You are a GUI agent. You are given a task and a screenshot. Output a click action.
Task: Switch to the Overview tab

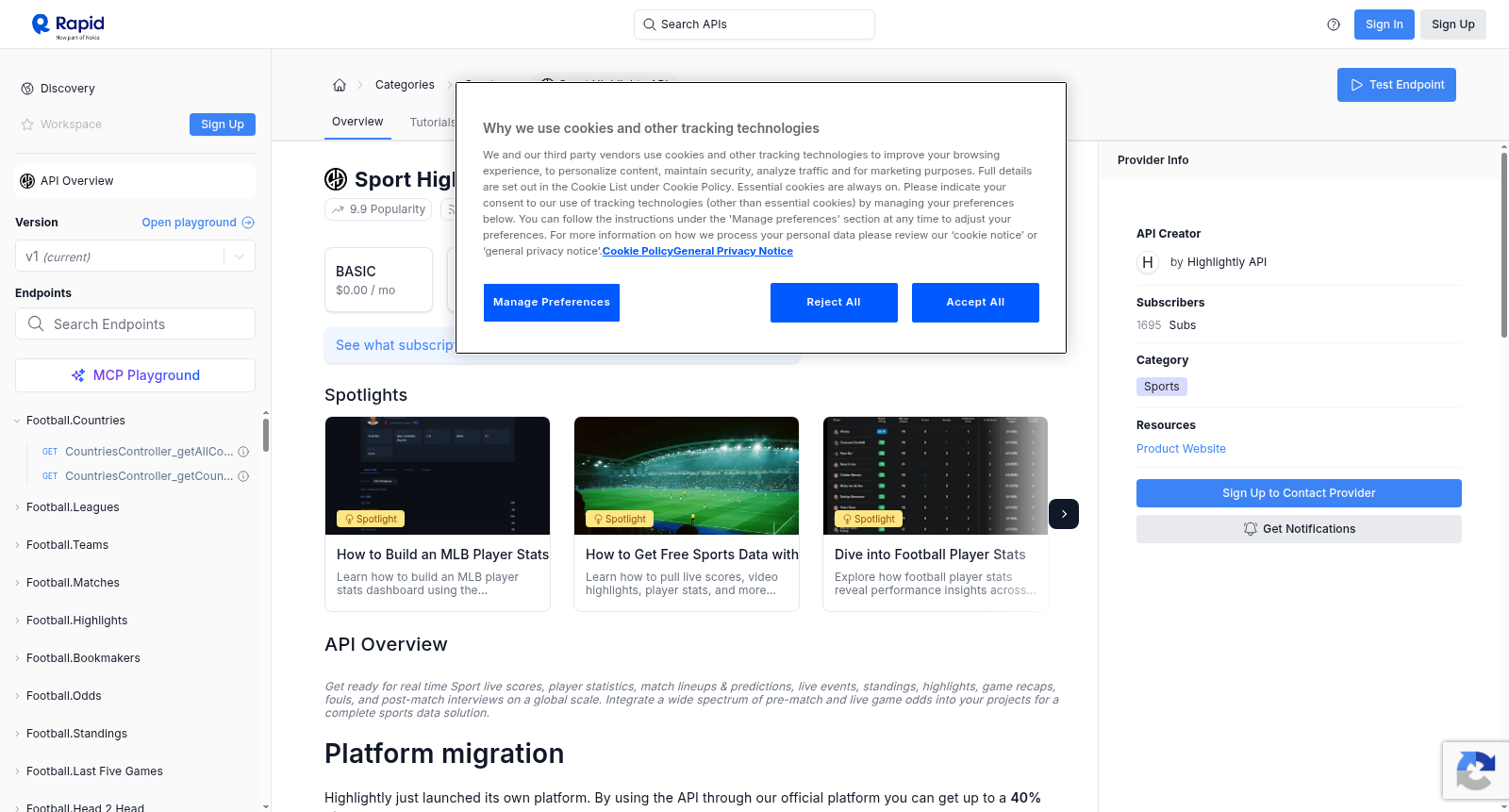pyautogui.click(x=357, y=122)
